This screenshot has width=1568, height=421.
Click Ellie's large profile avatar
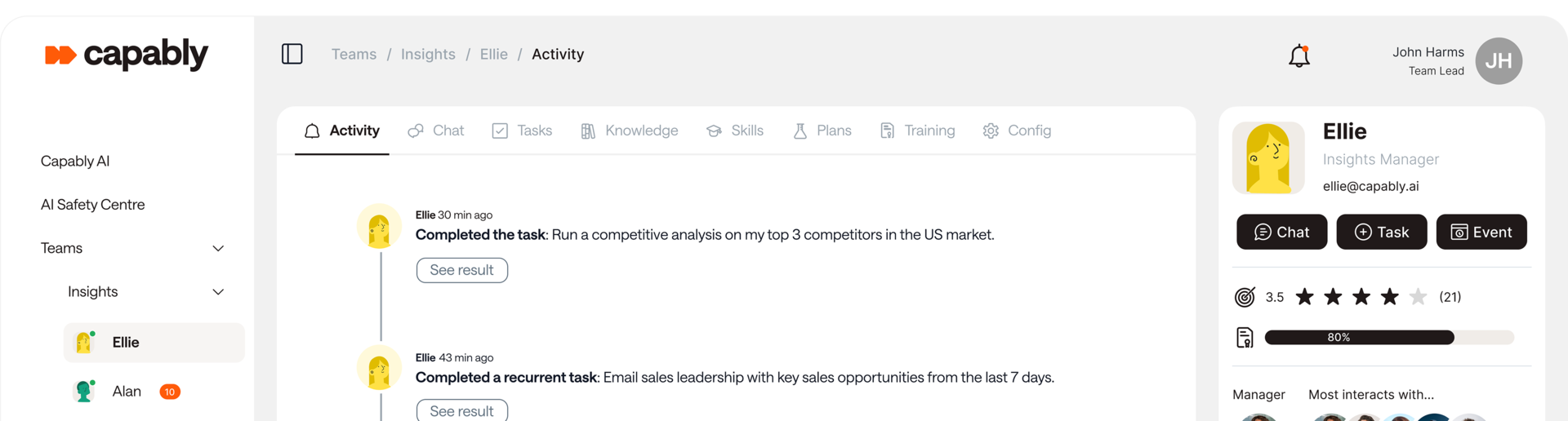coord(1267,158)
